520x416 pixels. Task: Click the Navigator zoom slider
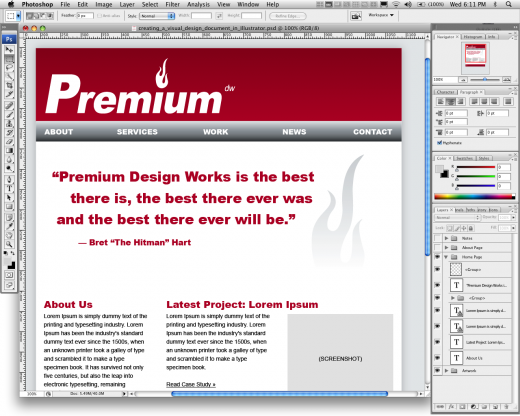coord(485,80)
